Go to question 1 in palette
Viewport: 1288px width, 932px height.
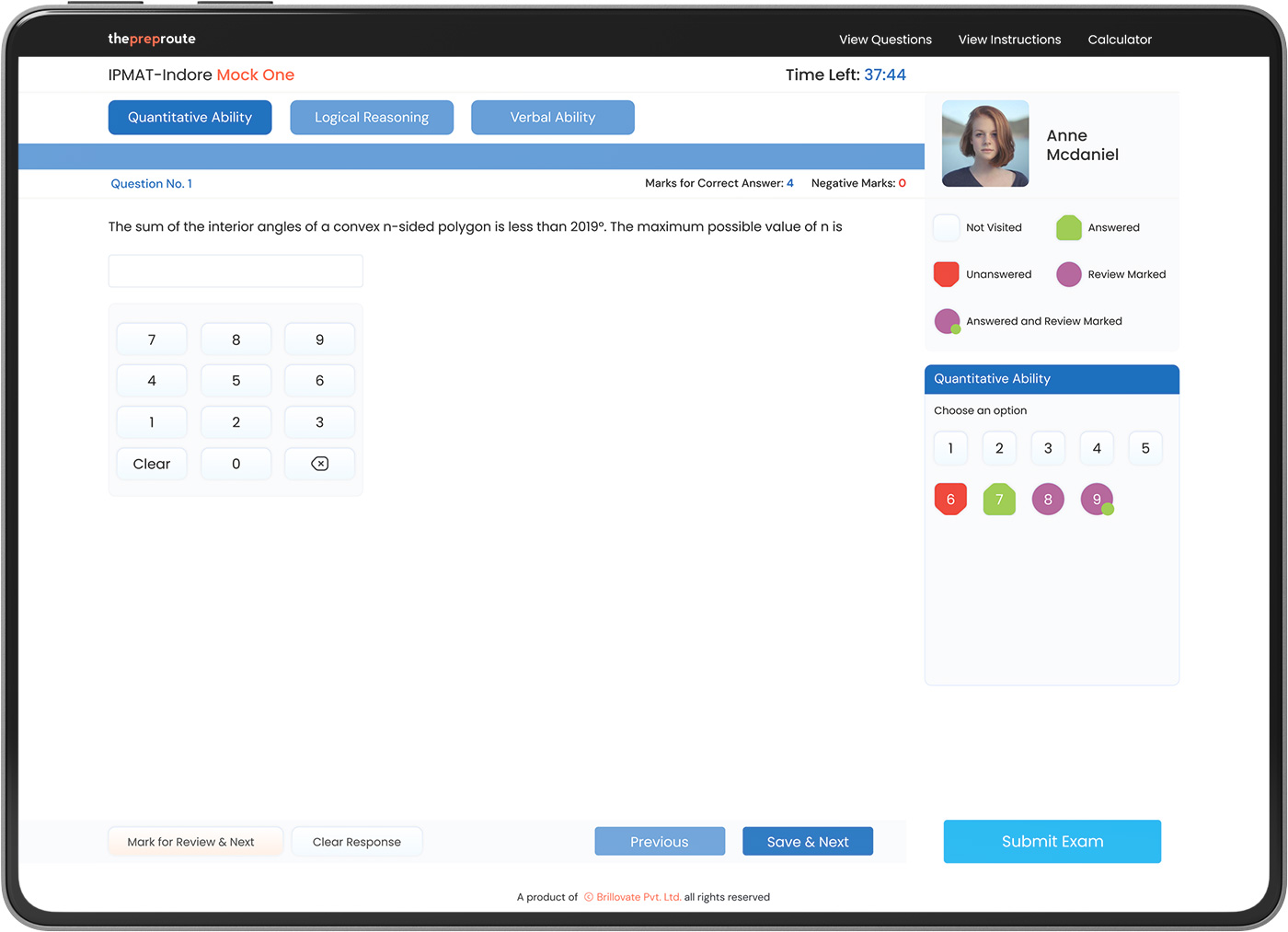tap(950, 448)
